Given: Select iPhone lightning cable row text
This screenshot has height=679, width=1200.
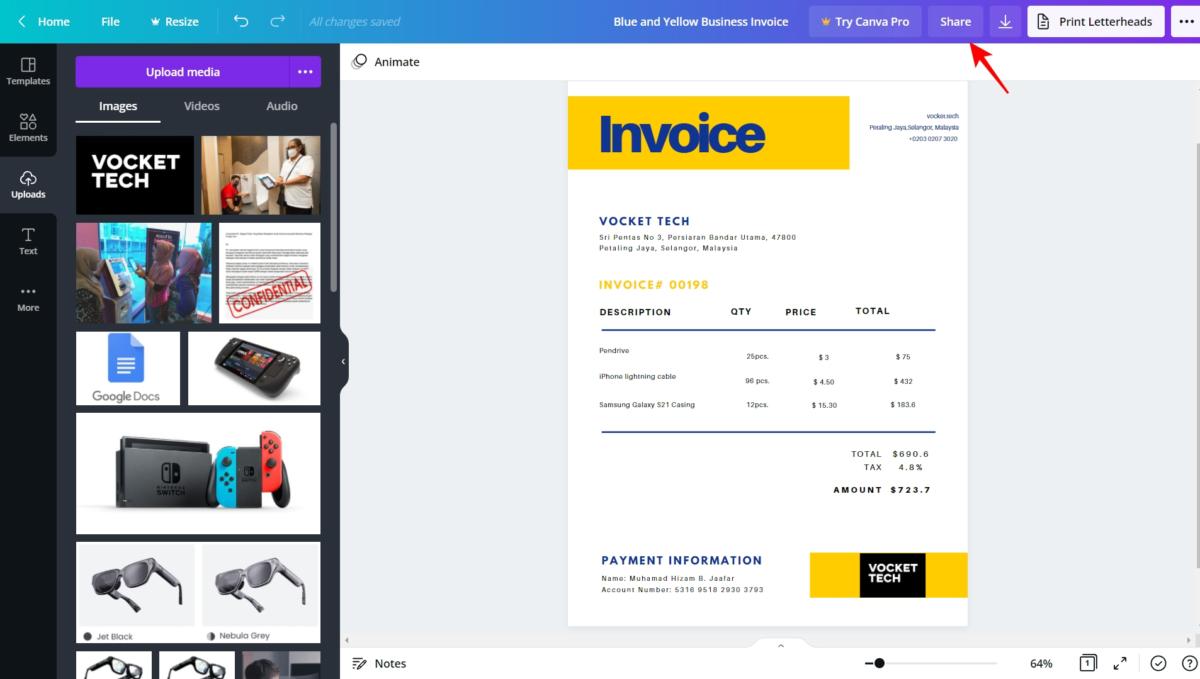Looking at the screenshot, I should (x=637, y=377).
